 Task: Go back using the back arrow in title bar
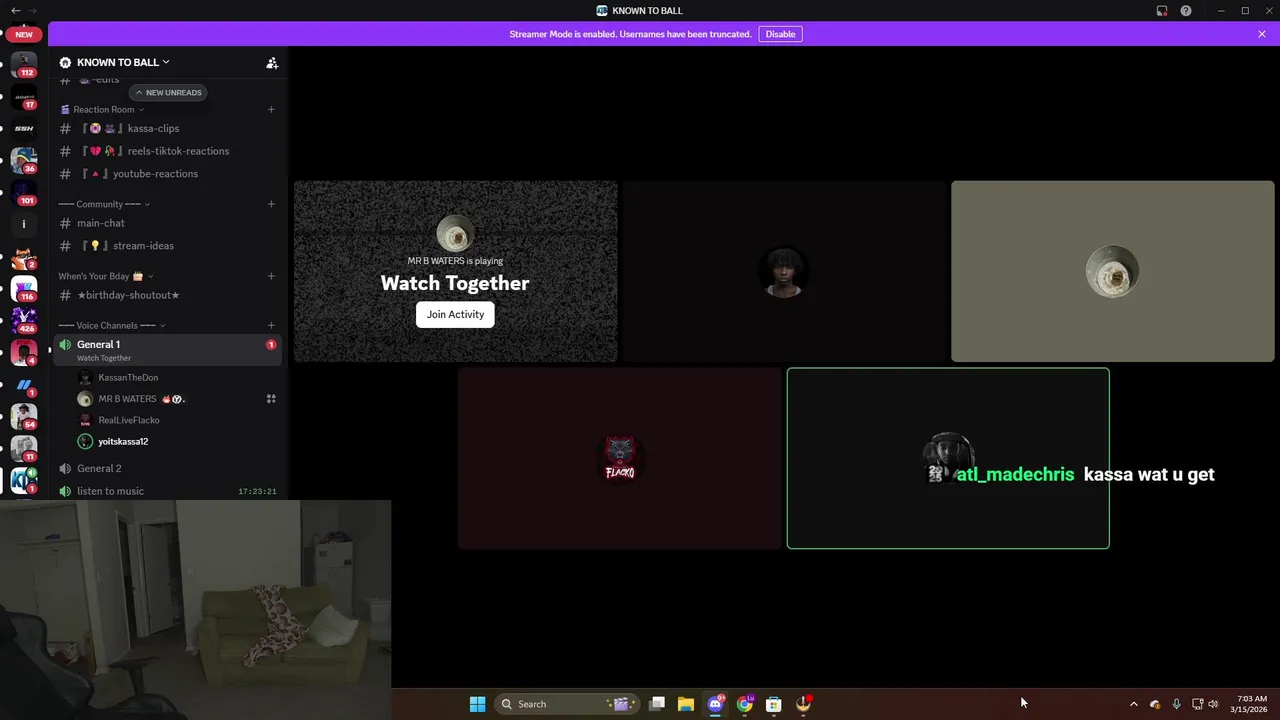coord(15,10)
